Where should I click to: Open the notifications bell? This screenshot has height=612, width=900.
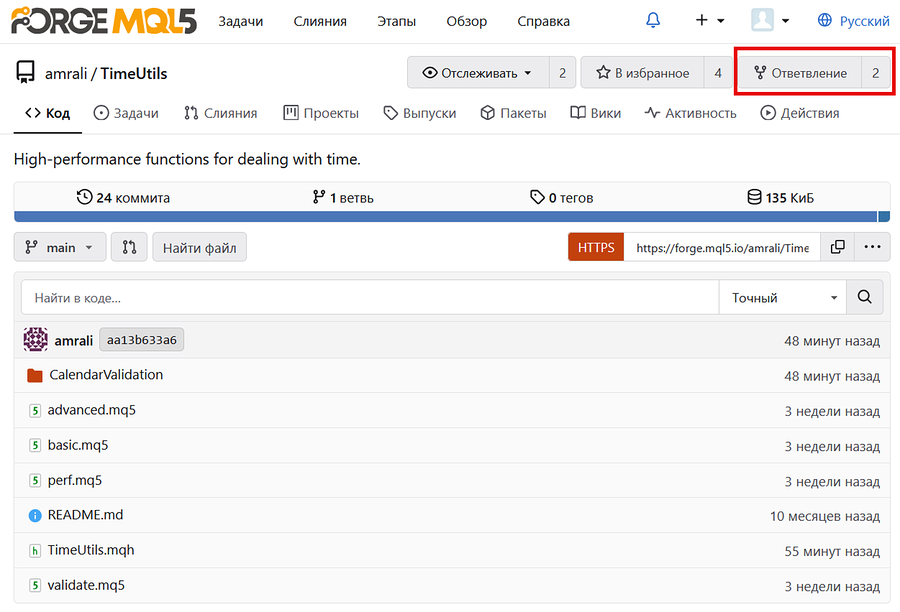pyautogui.click(x=653, y=21)
